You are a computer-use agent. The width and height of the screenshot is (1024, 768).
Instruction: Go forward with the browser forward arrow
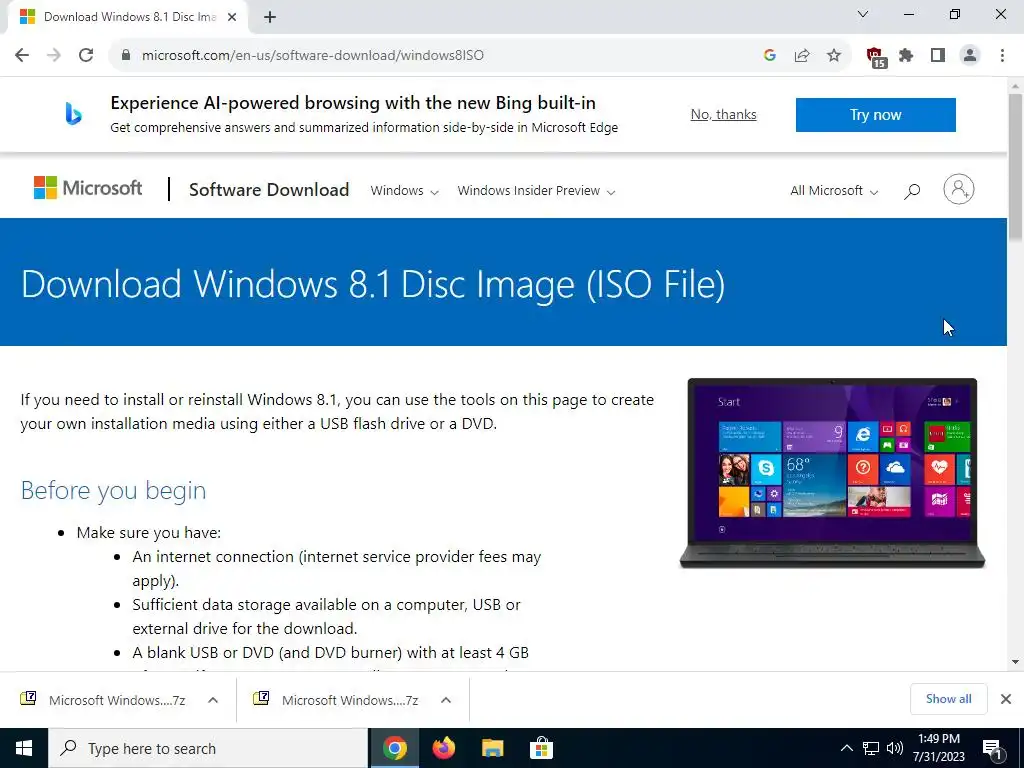54,55
